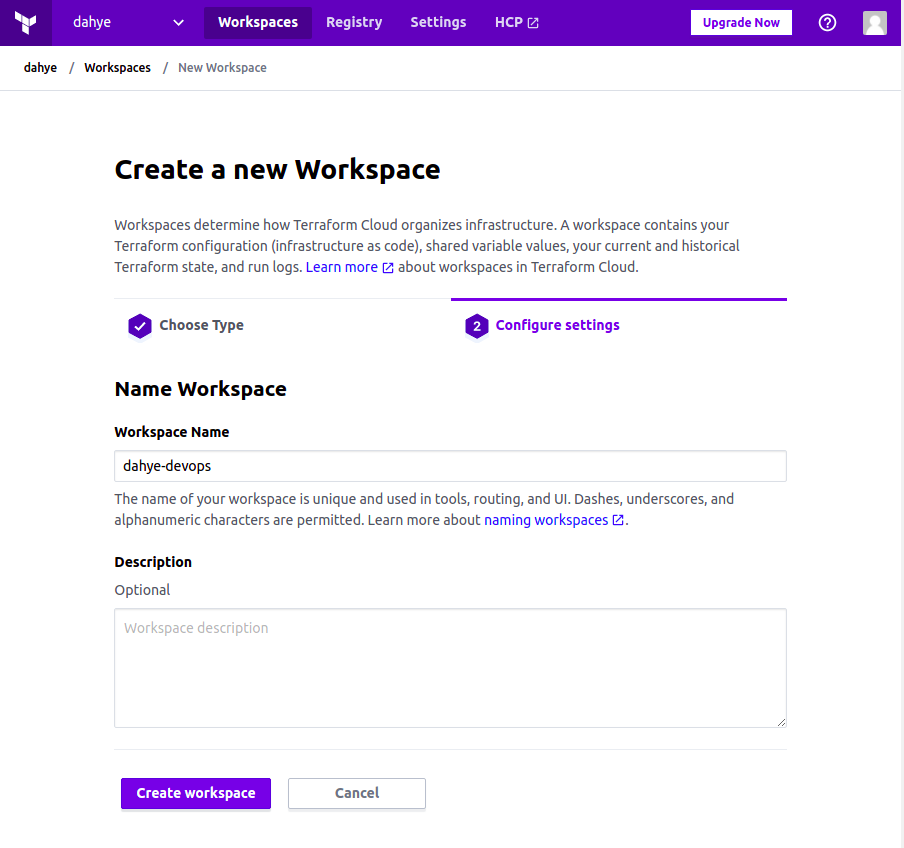Click the Workspace Name label
This screenshot has width=904, height=848.
(172, 432)
